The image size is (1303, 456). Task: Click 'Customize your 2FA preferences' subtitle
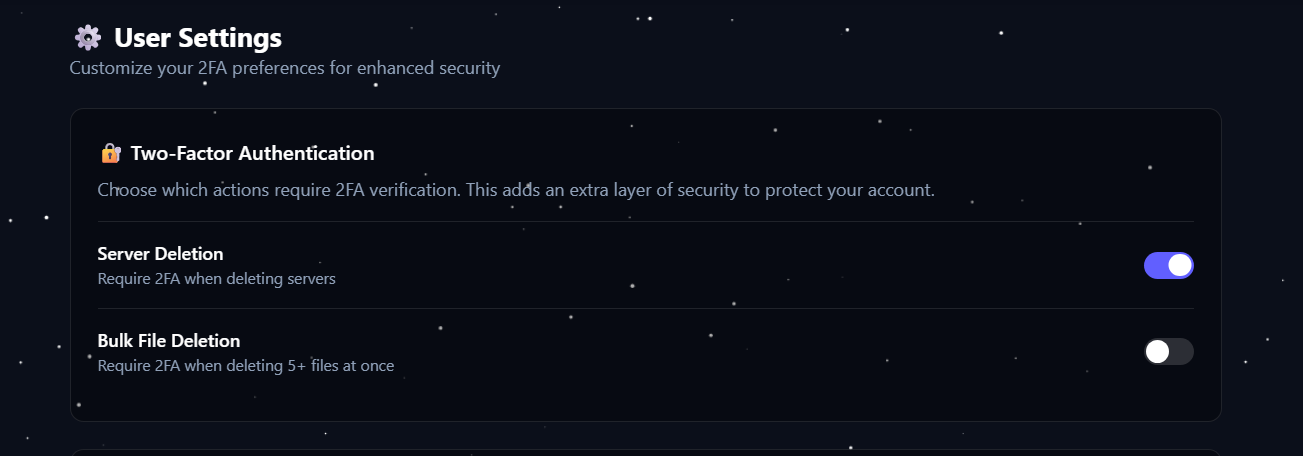(x=284, y=69)
